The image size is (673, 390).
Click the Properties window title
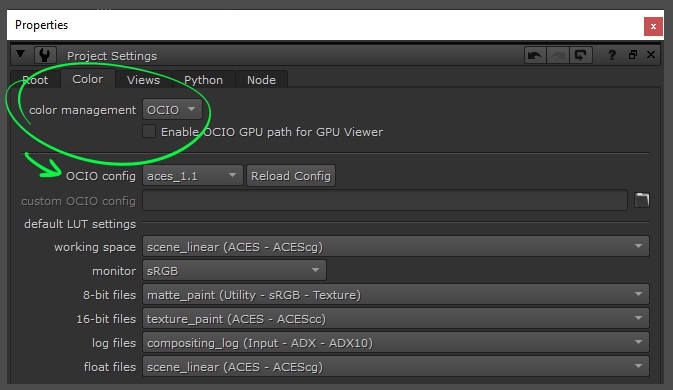[42, 25]
